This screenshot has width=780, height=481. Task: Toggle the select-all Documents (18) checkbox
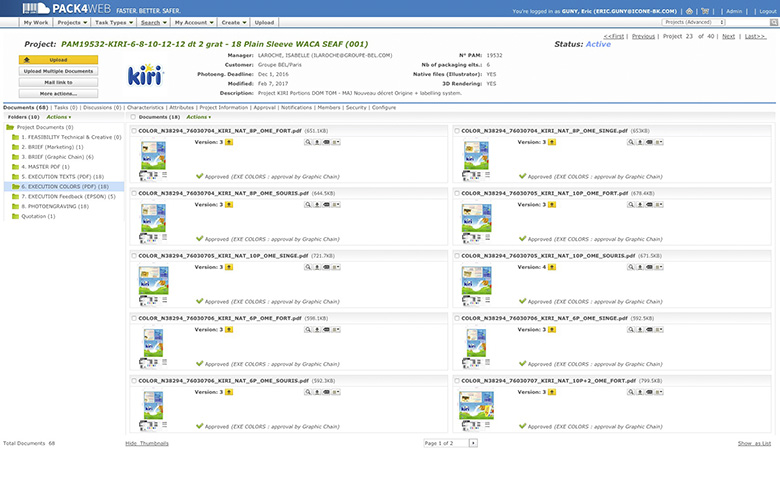click(133, 117)
